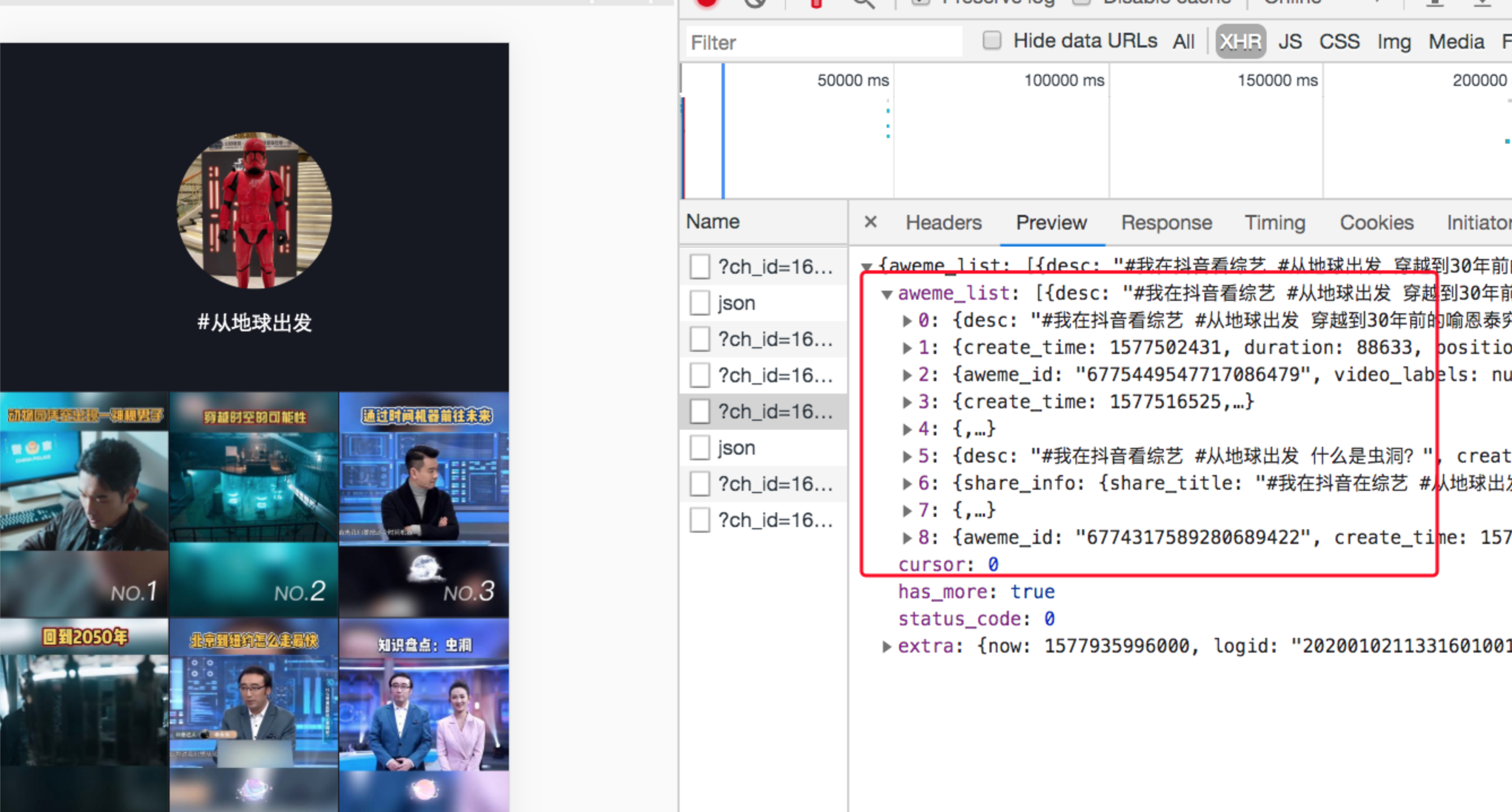Click the 100000 ms timeline marker
The height and width of the screenshot is (812, 1512).
pos(1064,80)
